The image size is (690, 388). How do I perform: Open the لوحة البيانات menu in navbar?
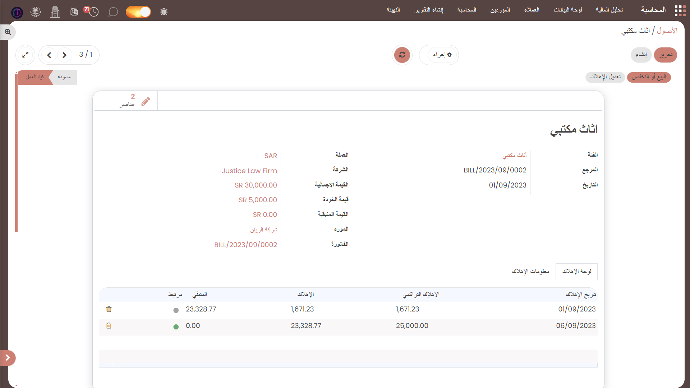pyautogui.click(x=568, y=10)
